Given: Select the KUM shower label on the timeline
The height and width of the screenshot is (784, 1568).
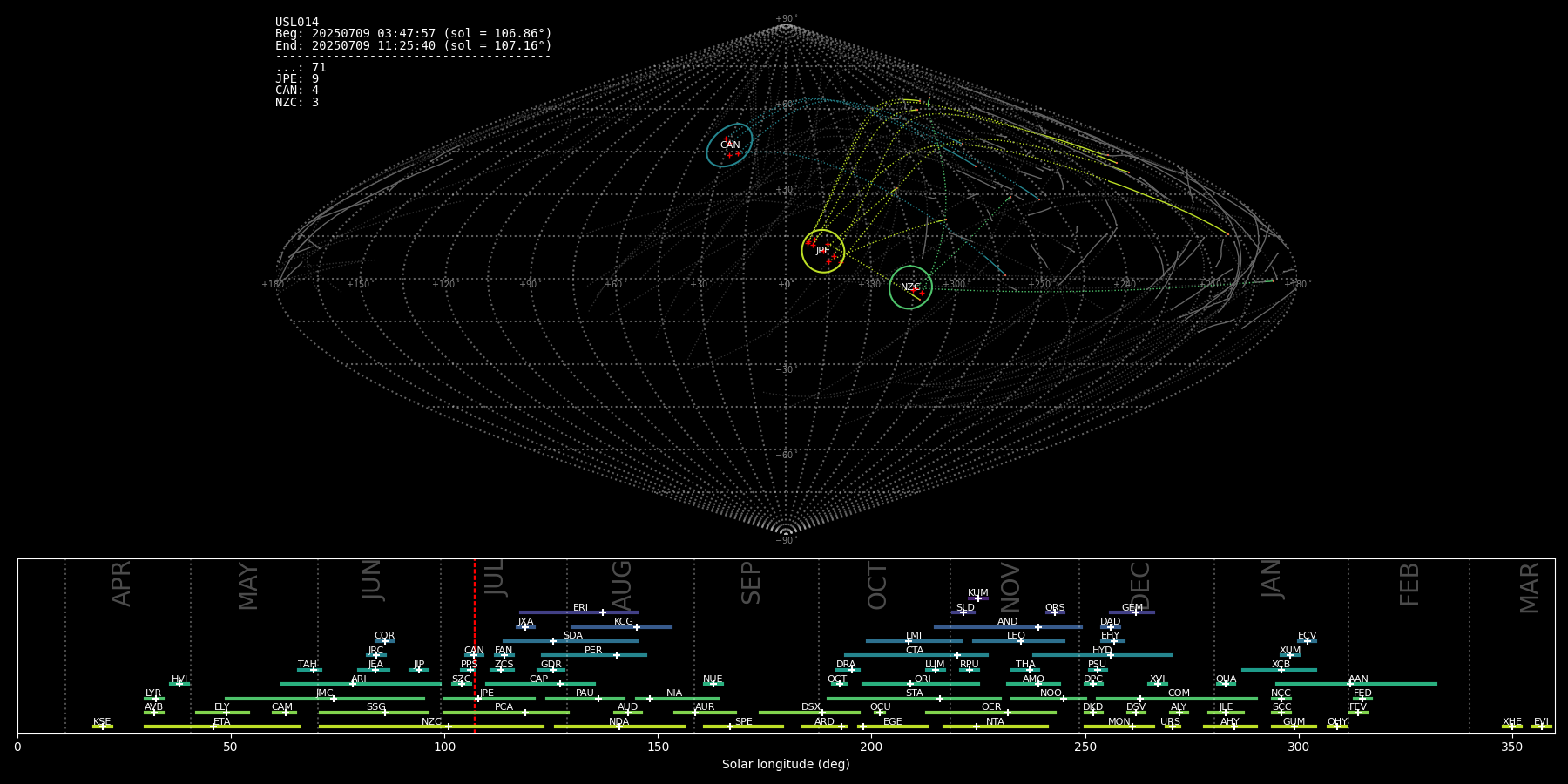Looking at the screenshot, I should click(978, 593).
